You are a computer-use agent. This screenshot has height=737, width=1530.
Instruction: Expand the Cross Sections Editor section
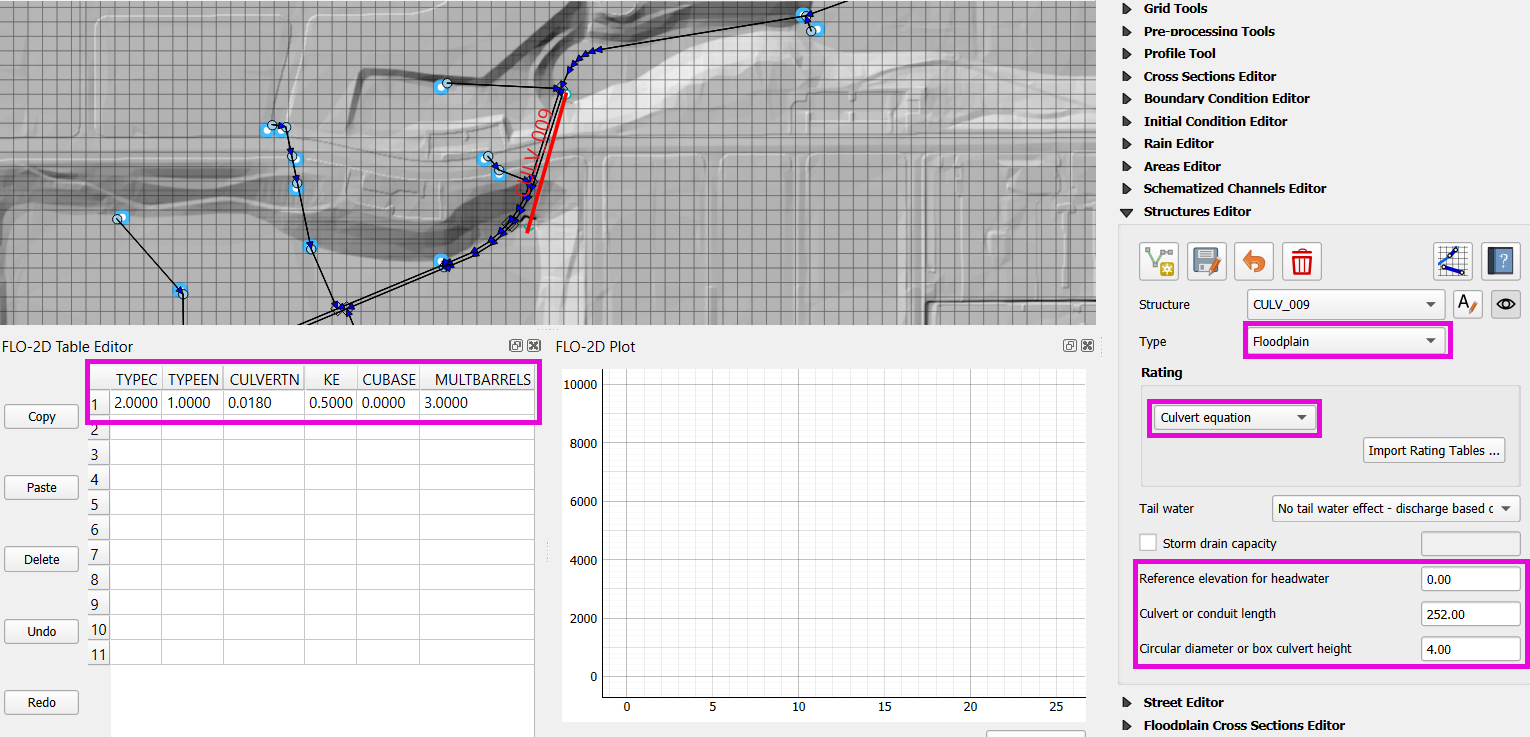click(x=1128, y=76)
